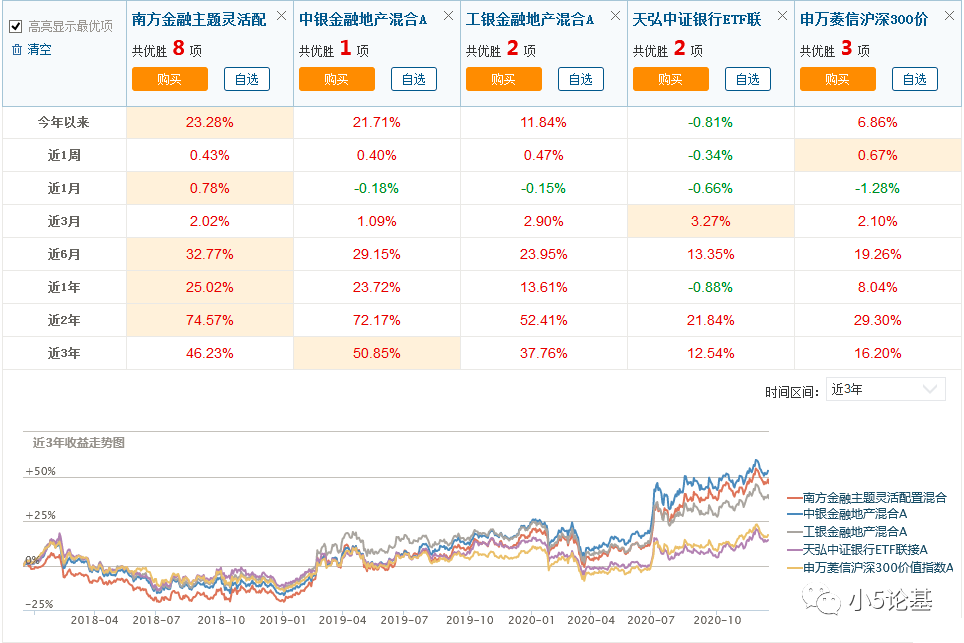Close the 天弘中证银行ETF联 comparison column
This screenshot has width=964, height=643.
tap(782, 17)
